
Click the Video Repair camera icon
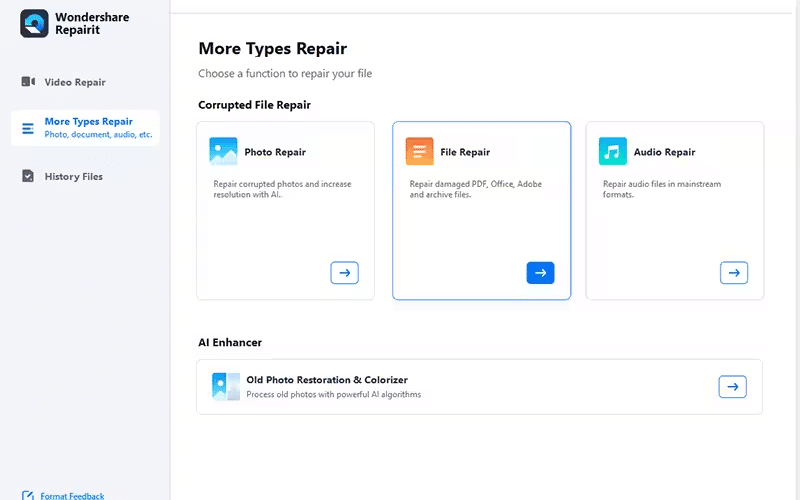(27, 82)
